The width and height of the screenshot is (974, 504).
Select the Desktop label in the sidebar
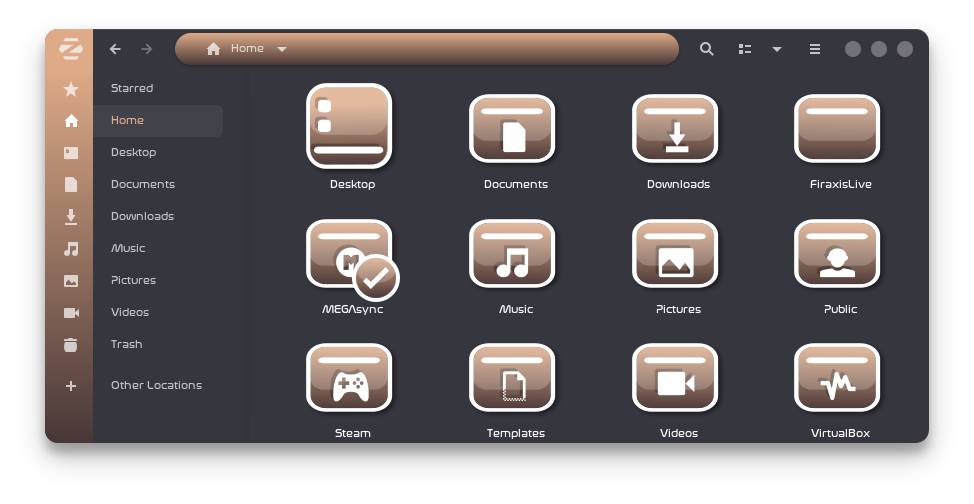pos(134,152)
